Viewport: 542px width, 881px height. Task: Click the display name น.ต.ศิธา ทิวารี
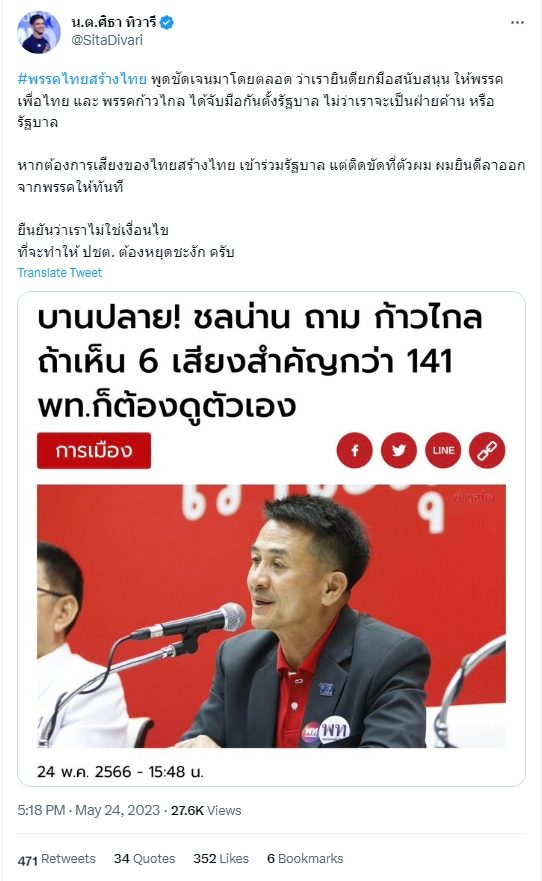(x=113, y=22)
